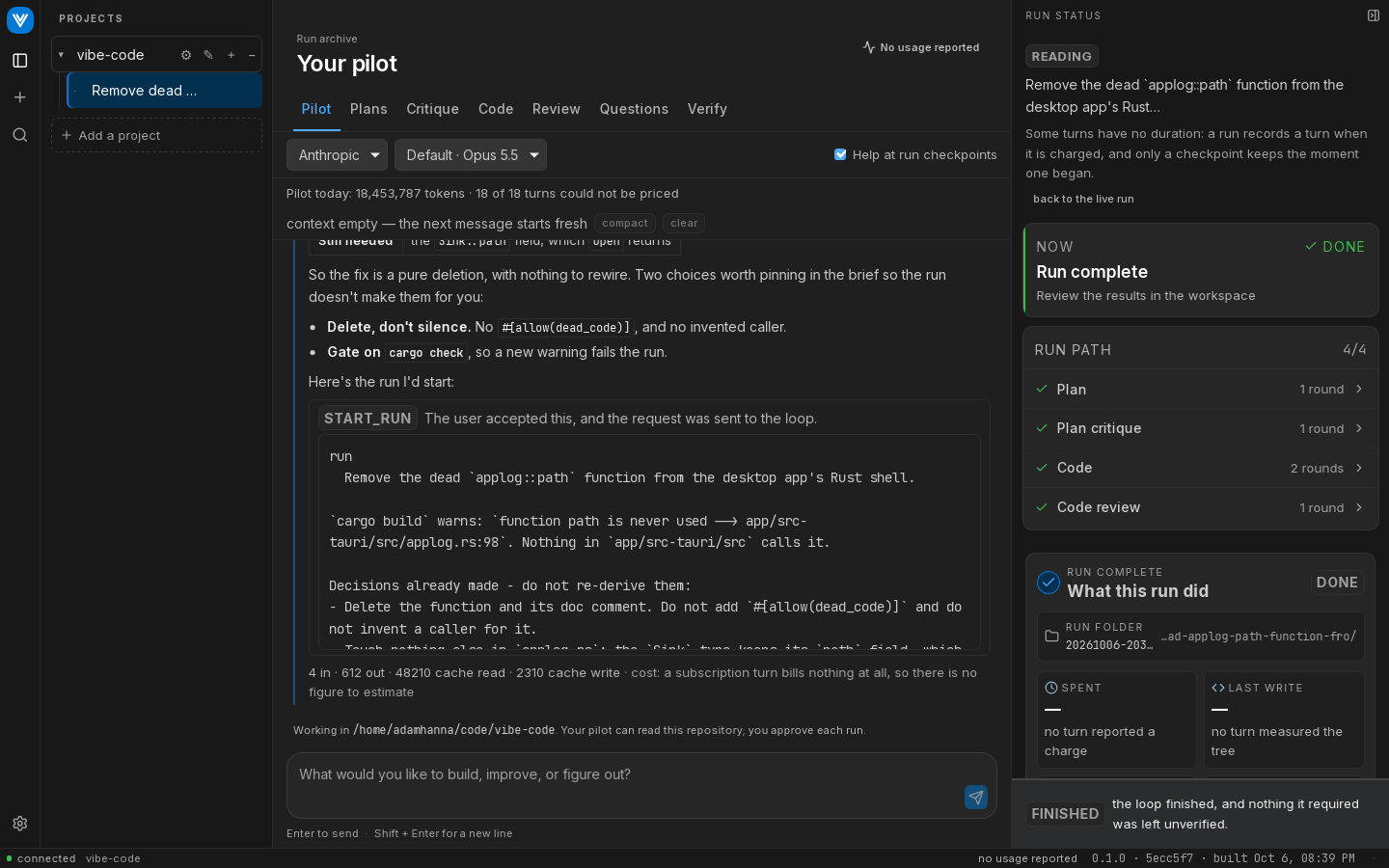Viewport: 1389px width, 868px height.
Task: Switch to the Verify tab
Action: pyautogui.click(x=707, y=109)
